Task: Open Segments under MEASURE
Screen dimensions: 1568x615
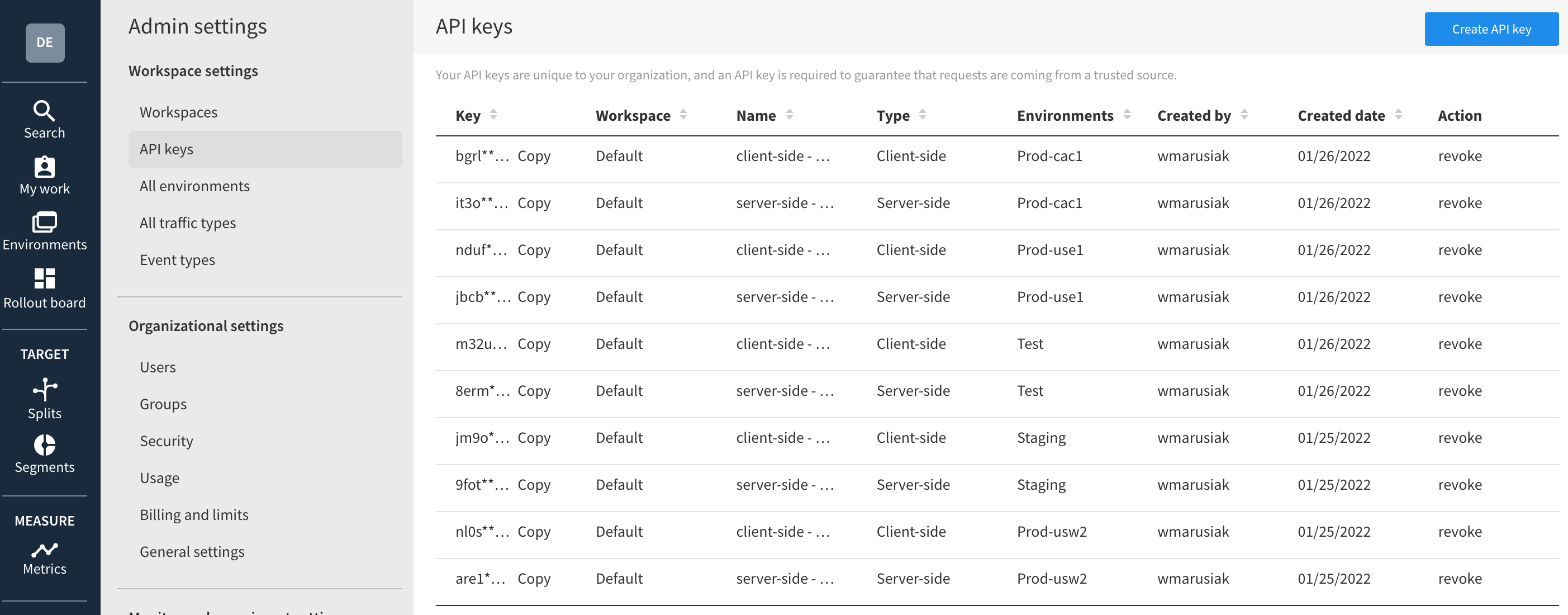Action: [x=44, y=466]
